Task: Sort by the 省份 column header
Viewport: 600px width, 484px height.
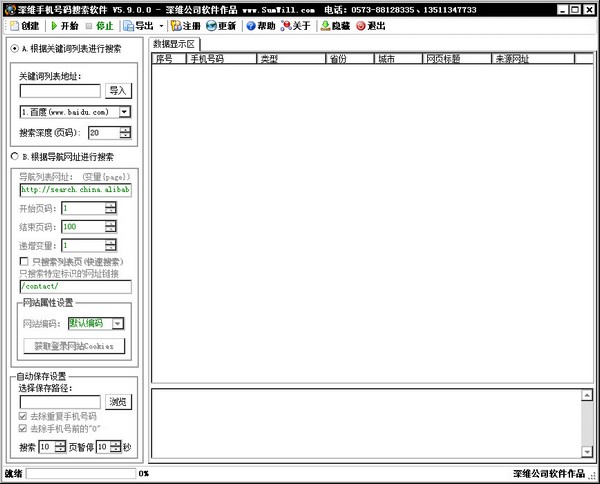Action: [x=350, y=59]
